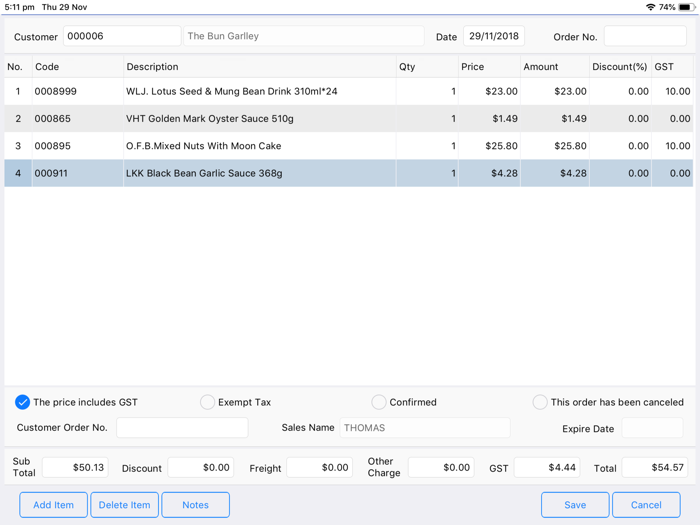Cancel the order entry
700x525 pixels.
[x=646, y=505]
